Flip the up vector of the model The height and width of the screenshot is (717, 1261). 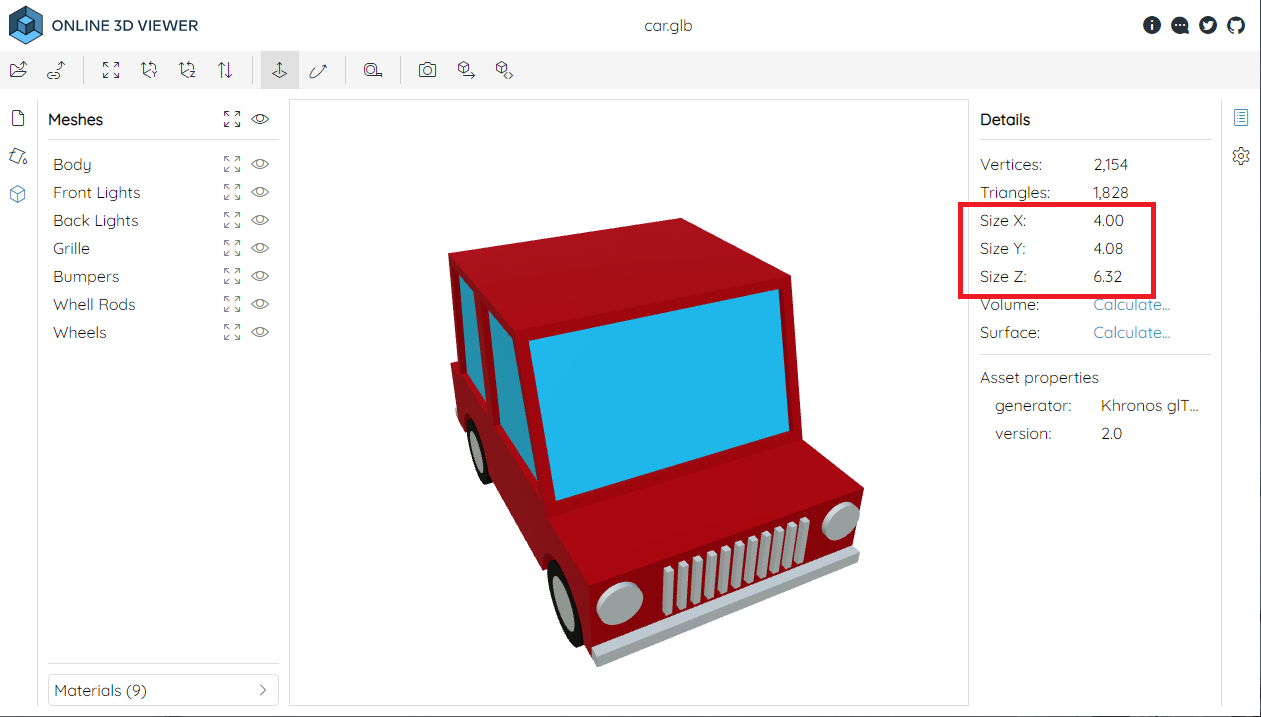coord(225,70)
